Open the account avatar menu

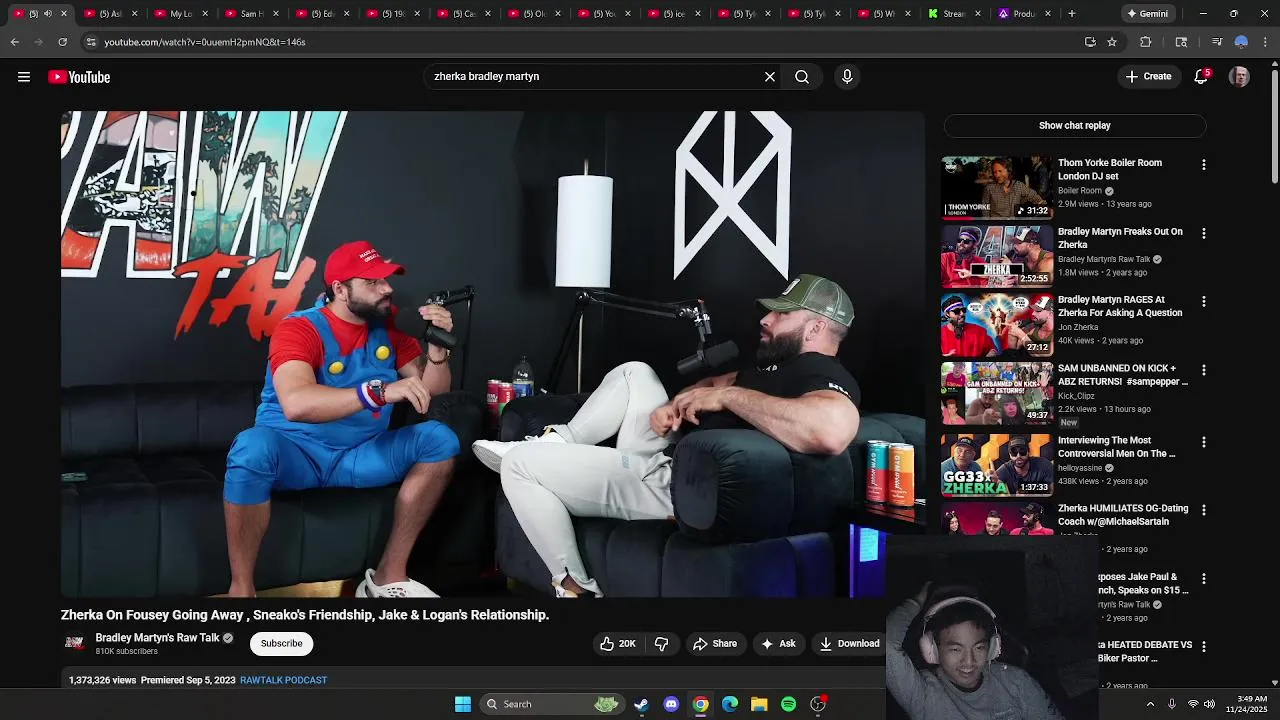click(x=1239, y=76)
